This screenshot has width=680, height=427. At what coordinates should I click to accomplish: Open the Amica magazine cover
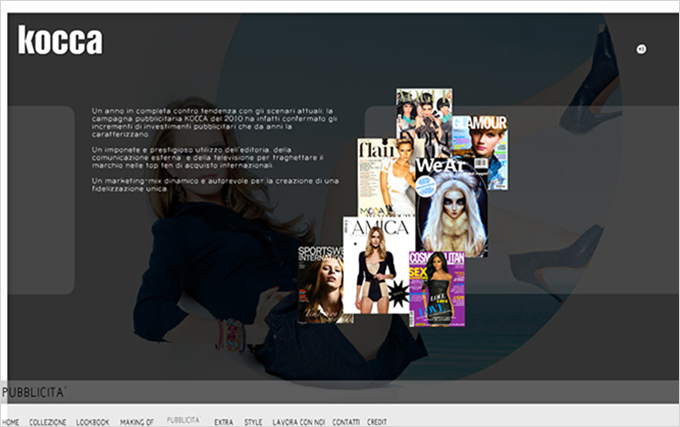point(376,265)
